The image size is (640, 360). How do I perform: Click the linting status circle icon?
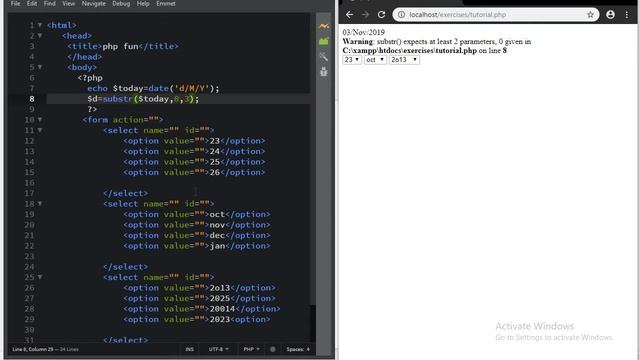pos(272,349)
